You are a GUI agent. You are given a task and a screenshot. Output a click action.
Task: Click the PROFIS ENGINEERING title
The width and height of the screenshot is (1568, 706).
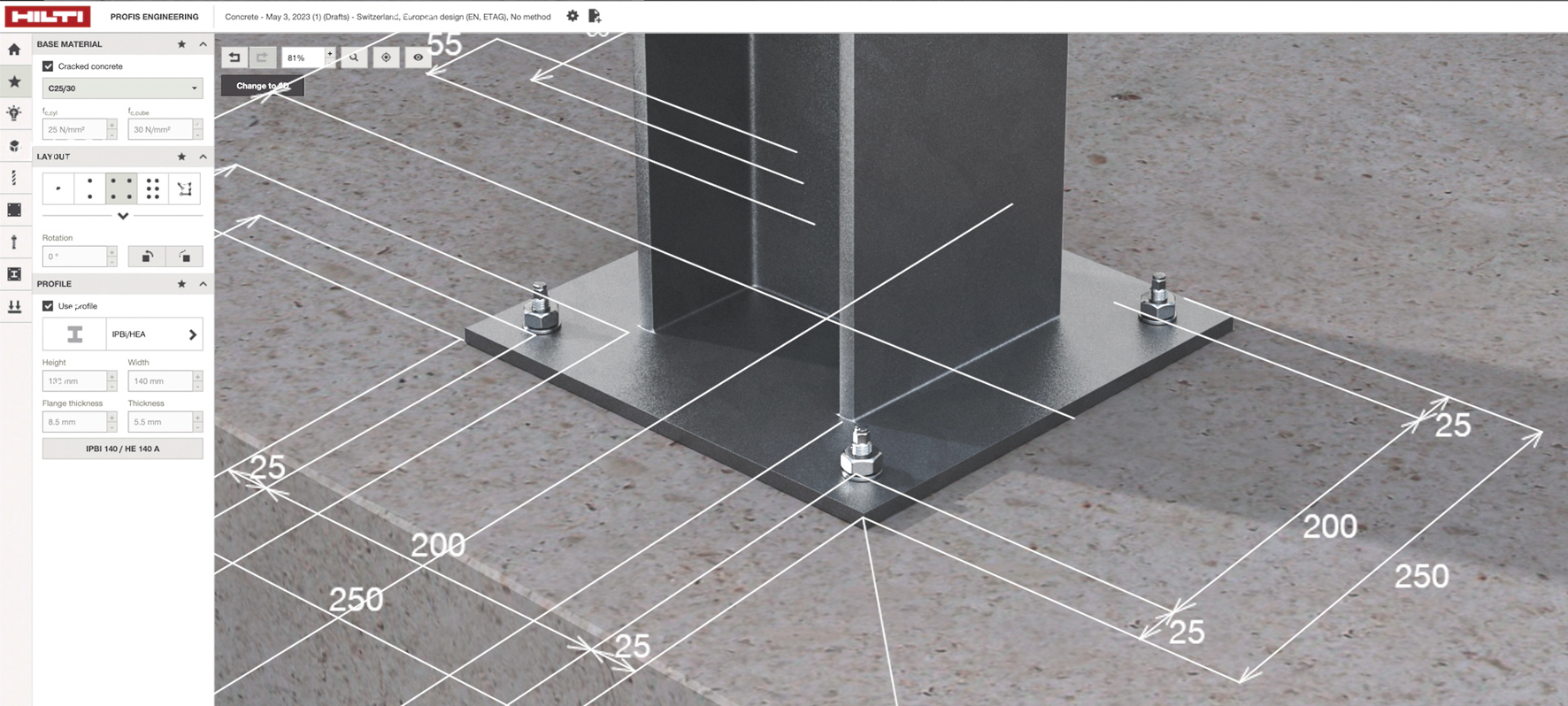(154, 17)
